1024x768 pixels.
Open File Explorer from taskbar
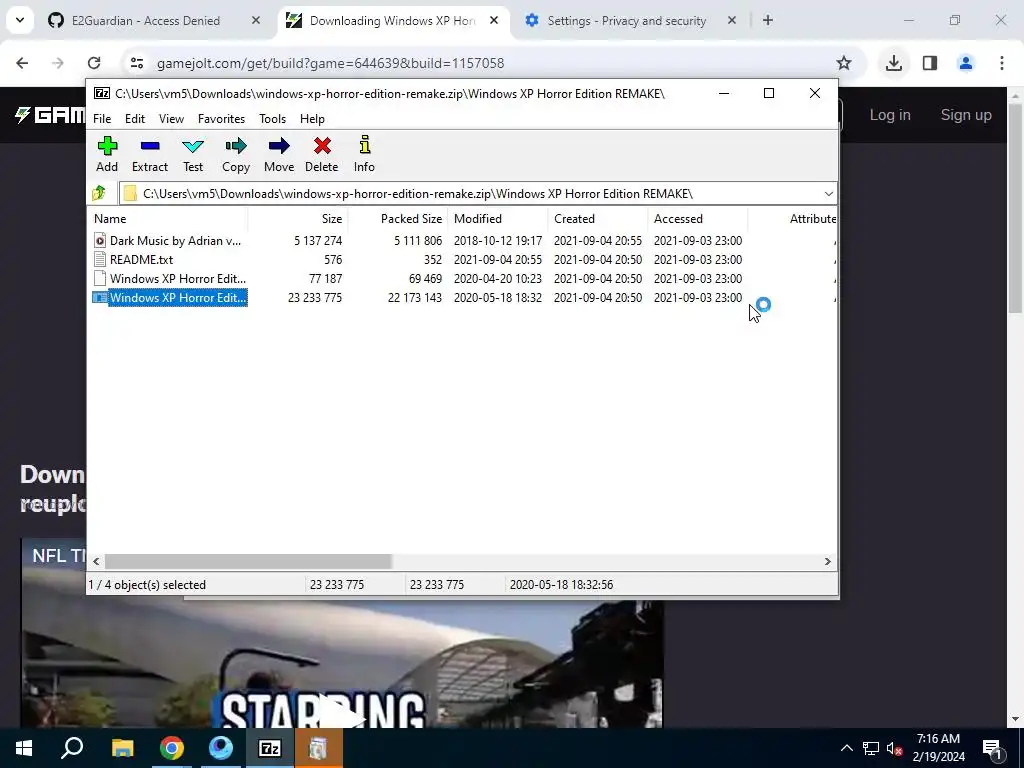tap(122, 748)
